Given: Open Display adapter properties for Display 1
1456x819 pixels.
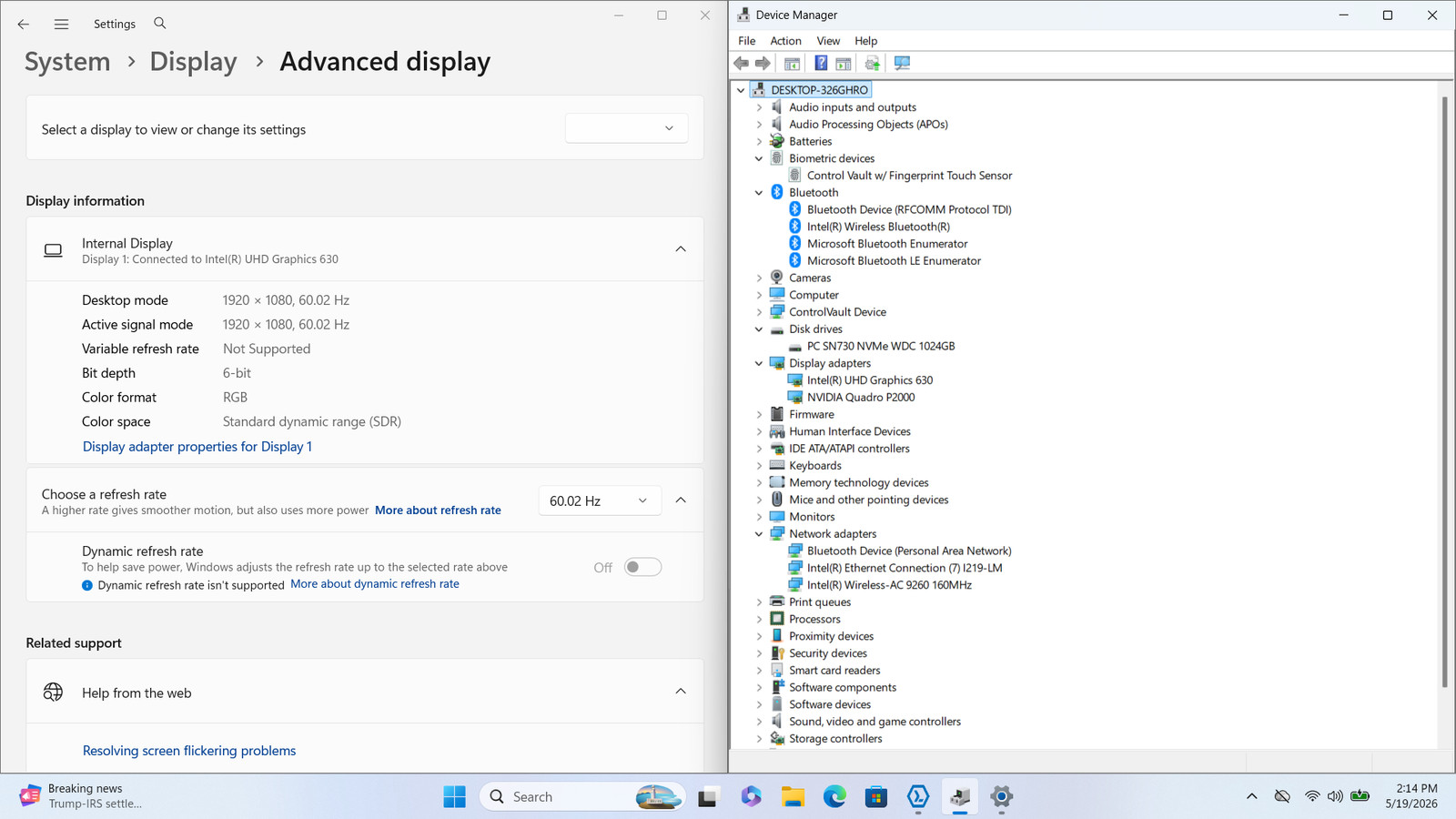Looking at the screenshot, I should click(197, 446).
